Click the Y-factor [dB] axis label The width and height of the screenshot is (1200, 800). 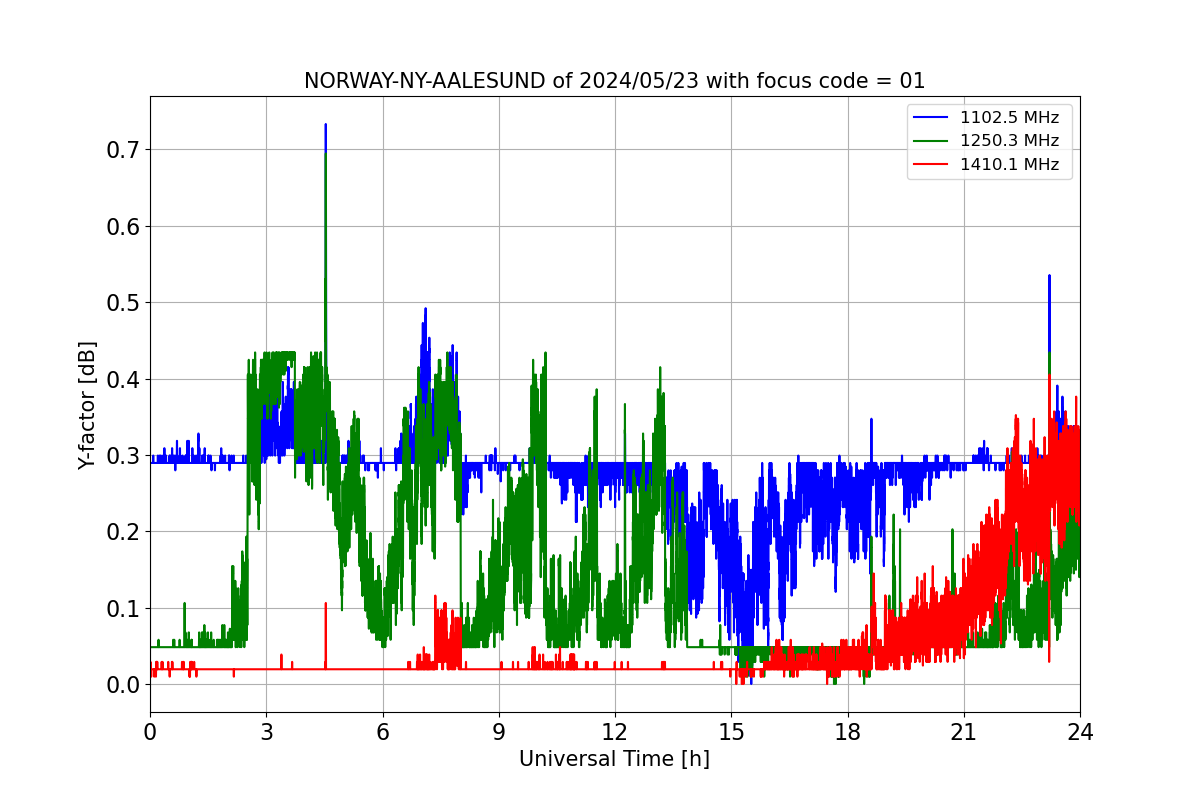pyautogui.click(x=88, y=405)
